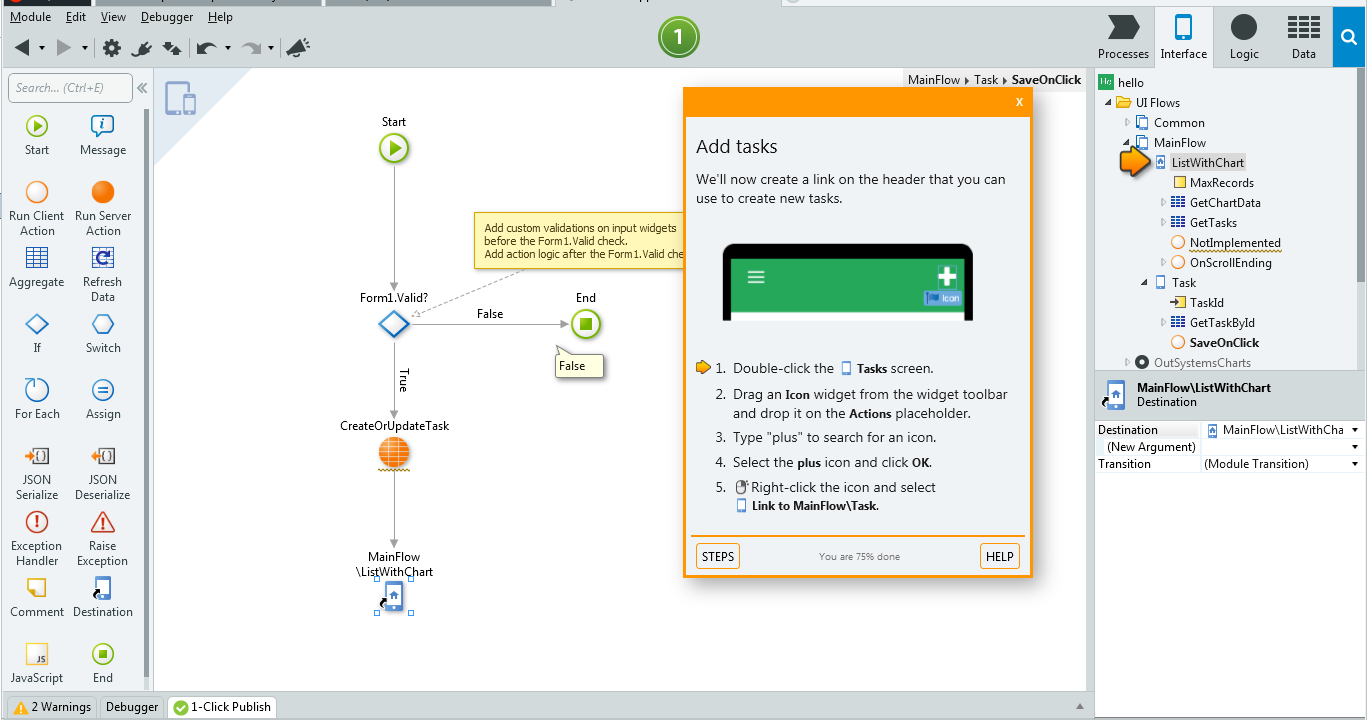Screen dimensions: 1367x720
Task: Choose the Exception Handler tool
Action: (37, 538)
